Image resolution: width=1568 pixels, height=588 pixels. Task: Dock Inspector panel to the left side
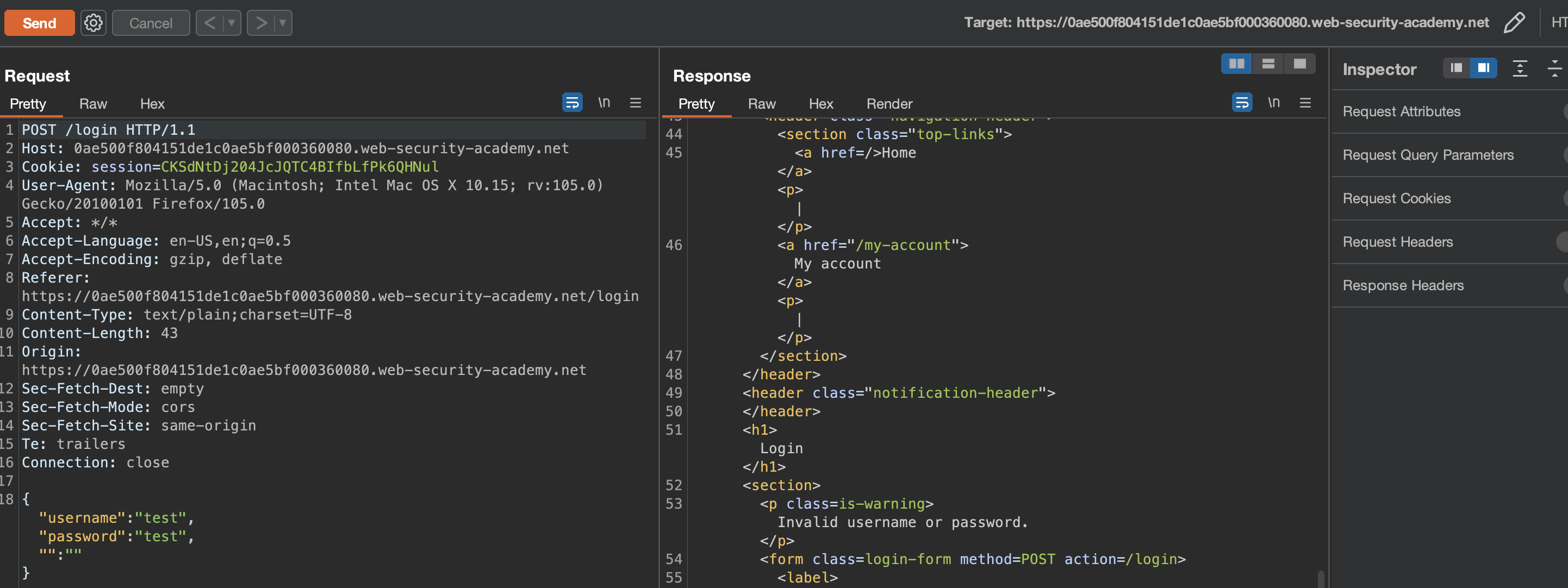(1456, 67)
